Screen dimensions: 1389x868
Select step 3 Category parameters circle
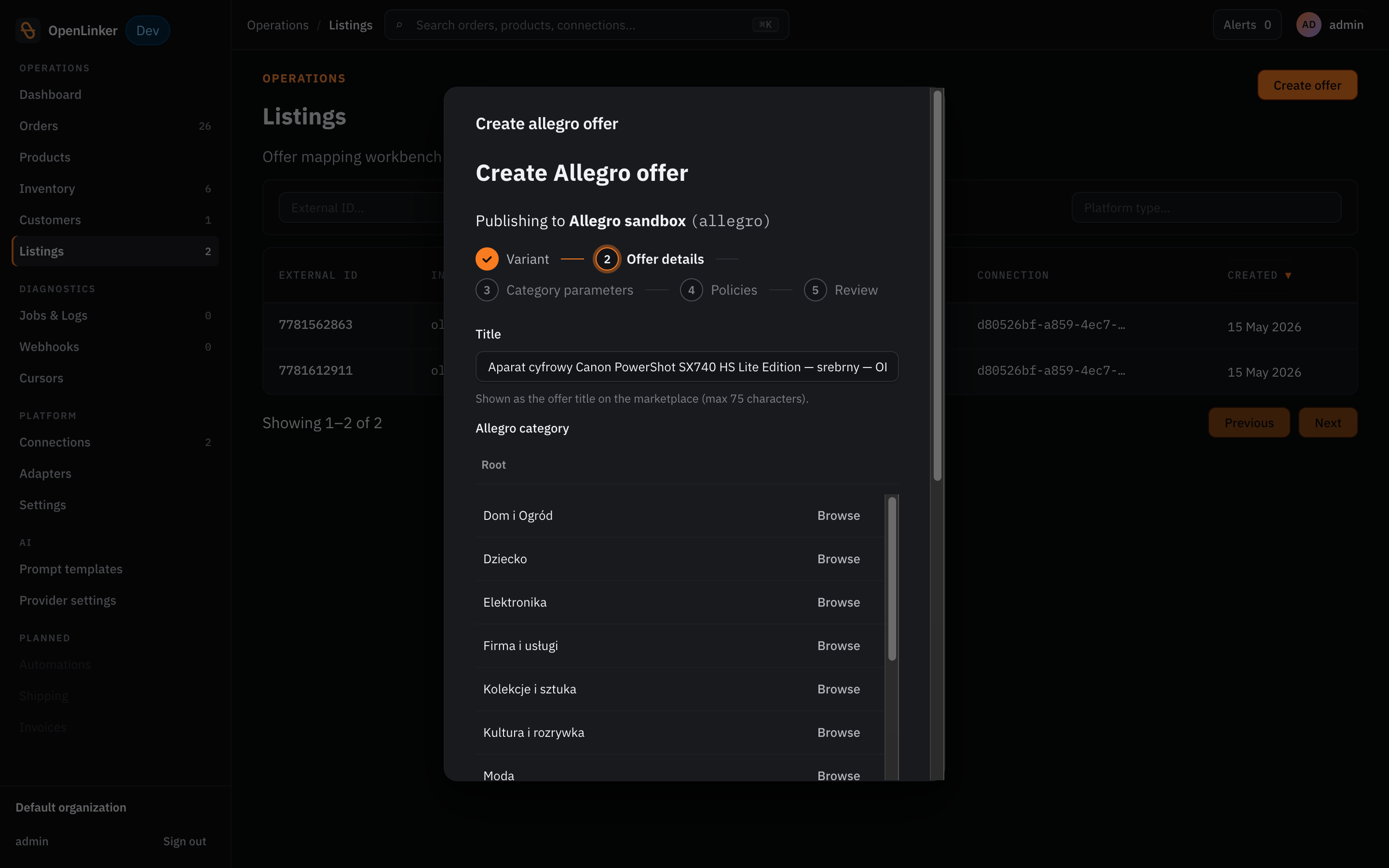point(487,290)
